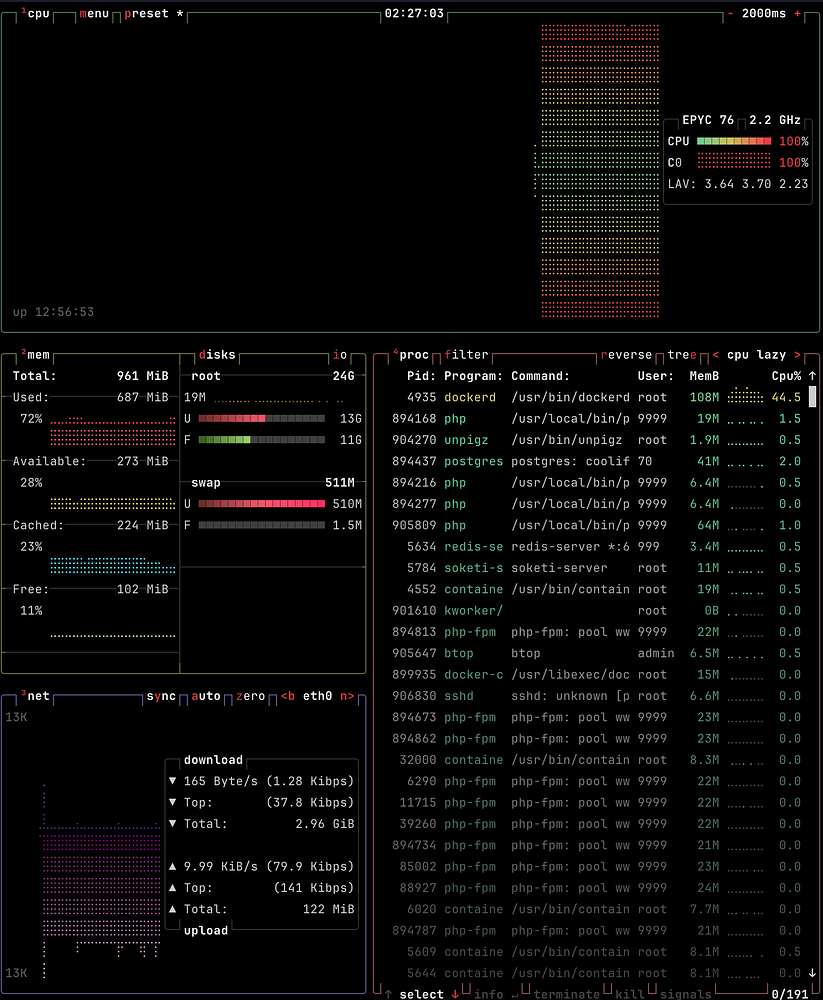Toggle net sync scaling
This screenshot has width=823, height=1000.
click(161, 696)
